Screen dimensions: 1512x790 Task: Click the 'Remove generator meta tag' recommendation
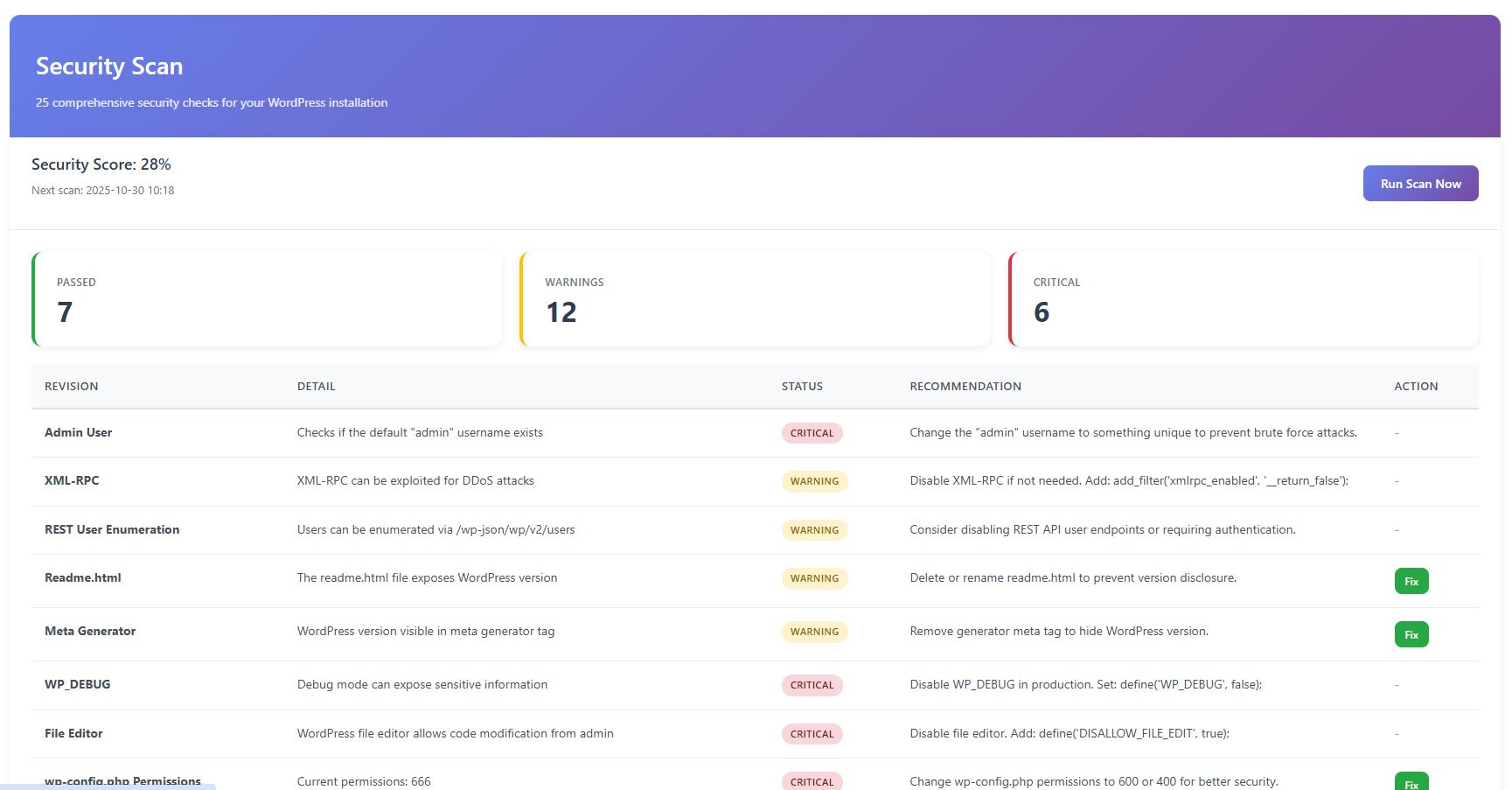(1059, 631)
